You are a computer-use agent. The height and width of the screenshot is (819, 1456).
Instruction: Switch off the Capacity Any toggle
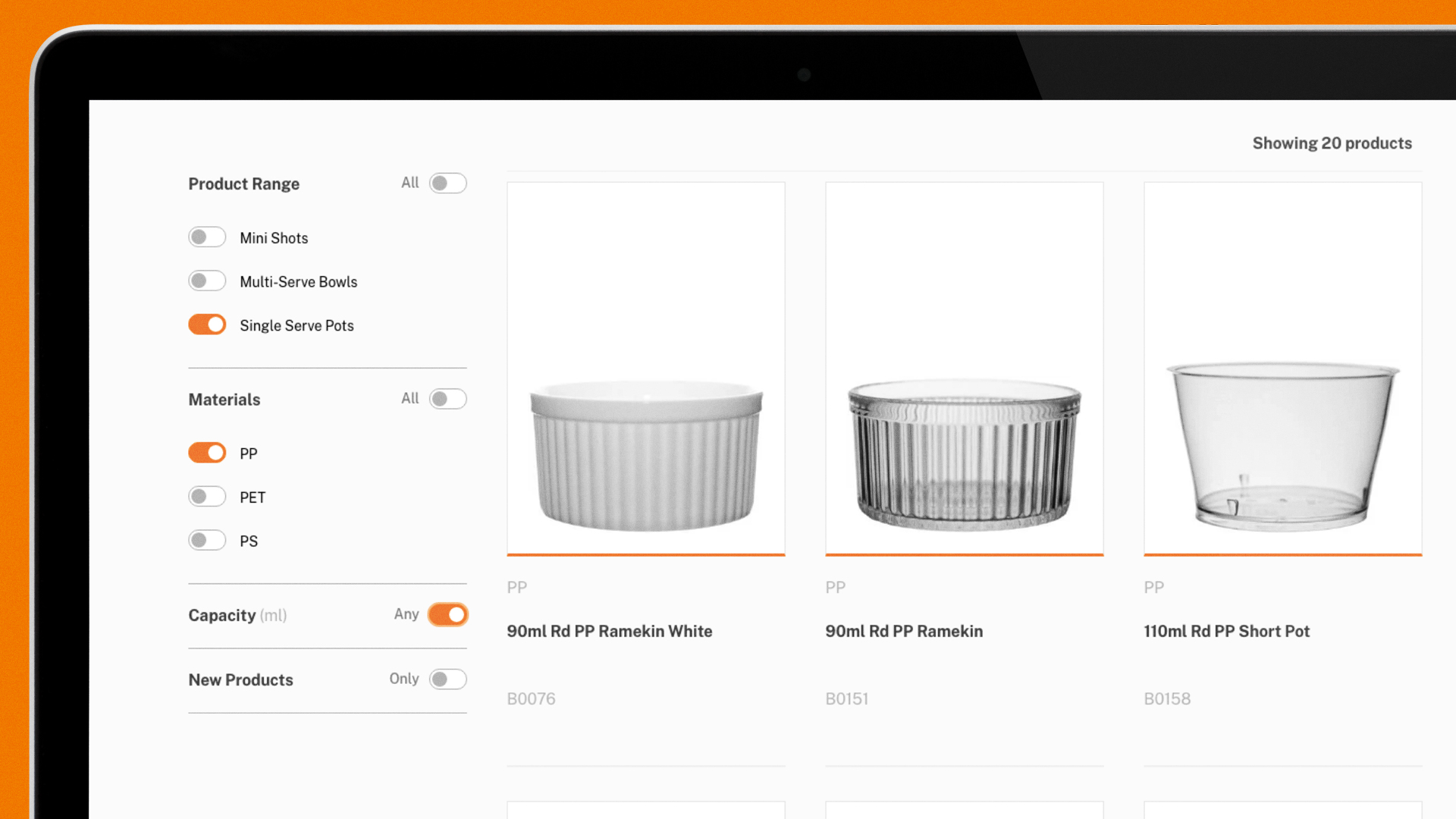click(447, 614)
